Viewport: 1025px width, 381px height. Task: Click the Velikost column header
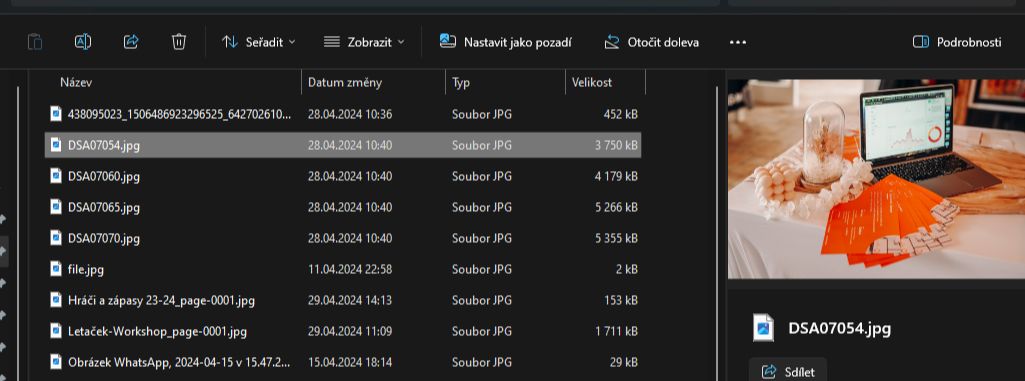coord(592,82)
